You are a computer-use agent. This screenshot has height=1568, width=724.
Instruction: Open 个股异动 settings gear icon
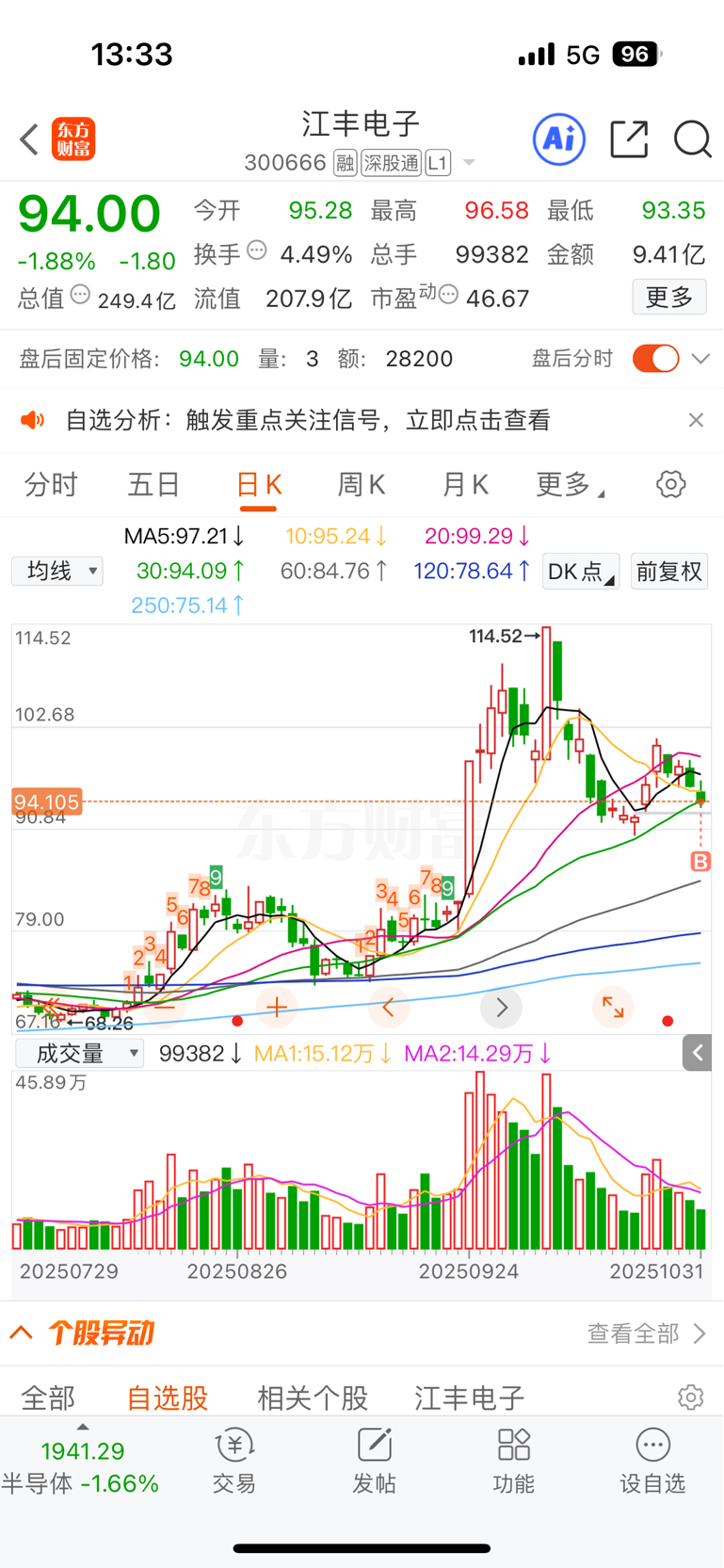691,1398
